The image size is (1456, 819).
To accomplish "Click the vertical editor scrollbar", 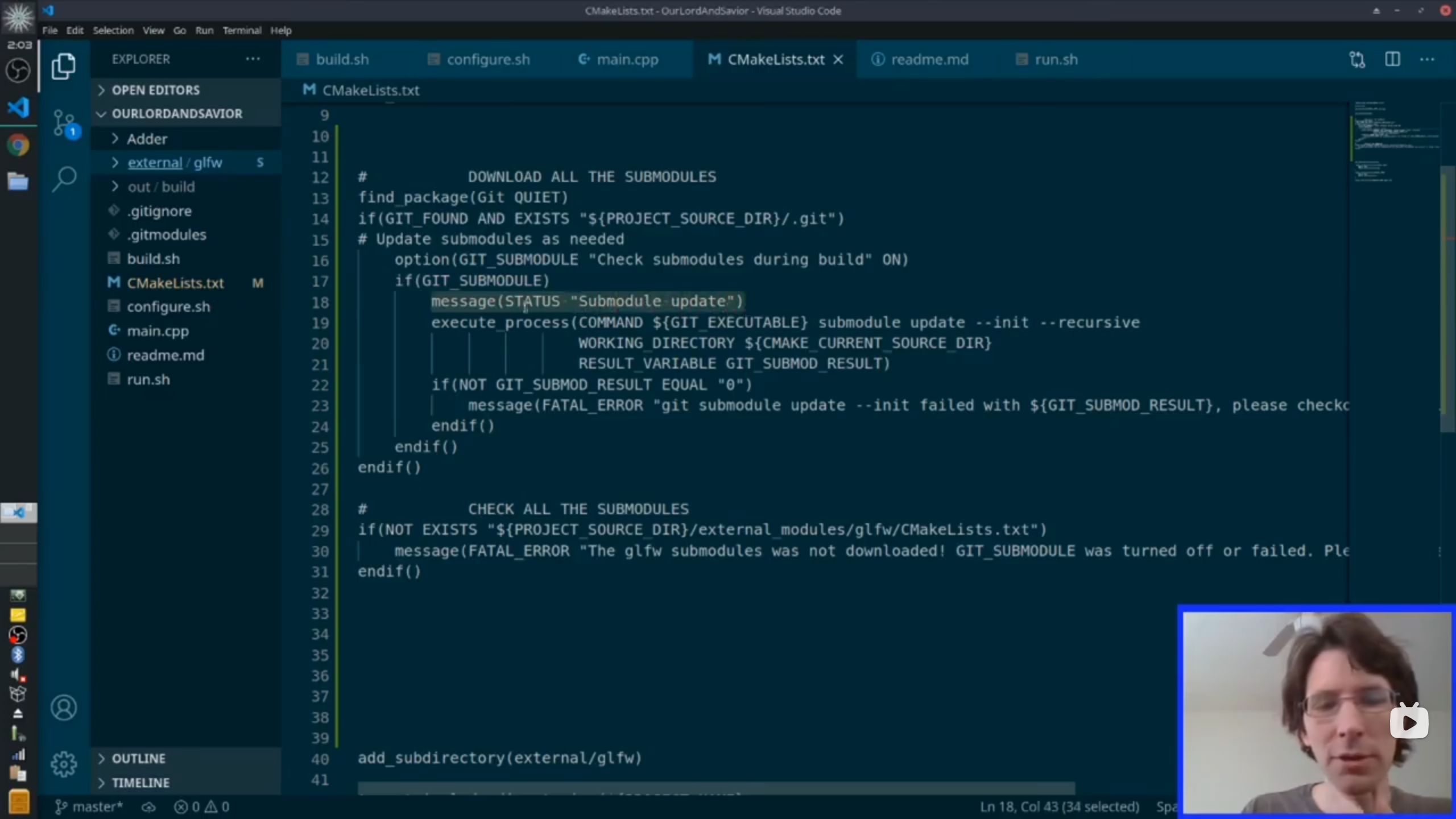I will [x=1447, y=299].
